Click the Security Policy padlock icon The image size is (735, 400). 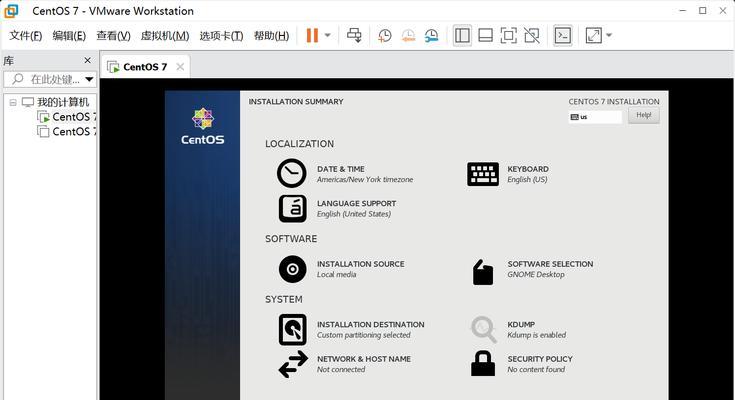point(483,363)
